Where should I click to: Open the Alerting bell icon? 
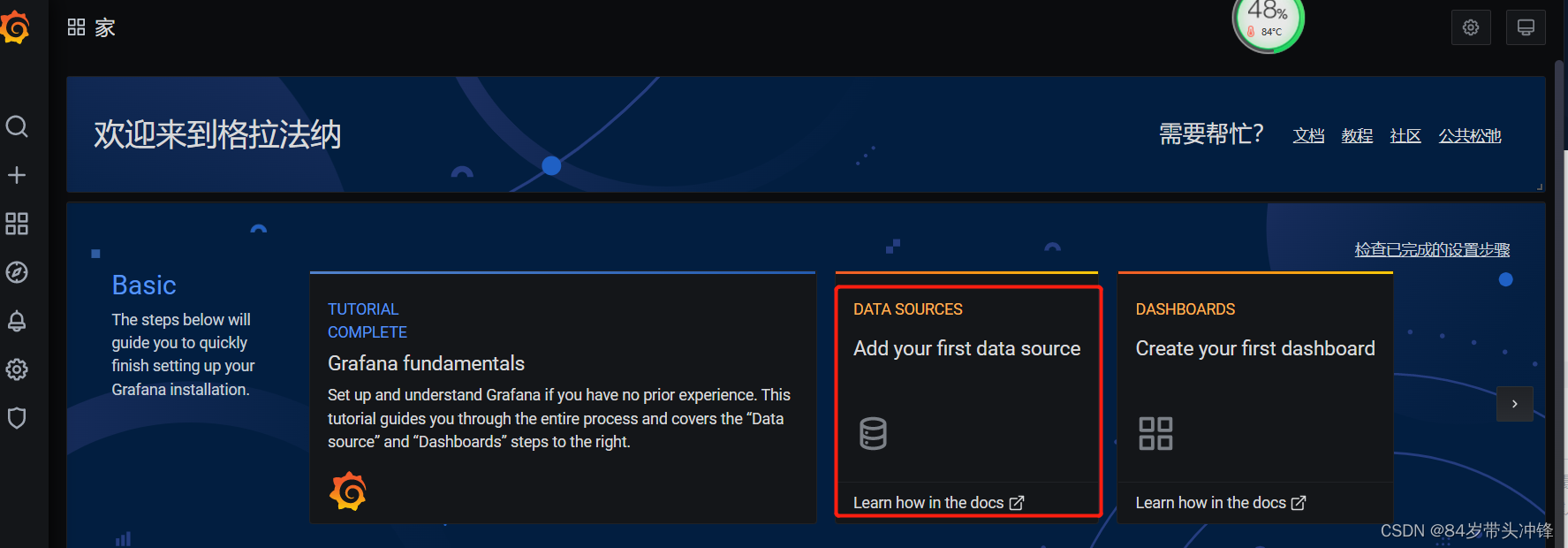pyautogui.click(x=17, y=321)
